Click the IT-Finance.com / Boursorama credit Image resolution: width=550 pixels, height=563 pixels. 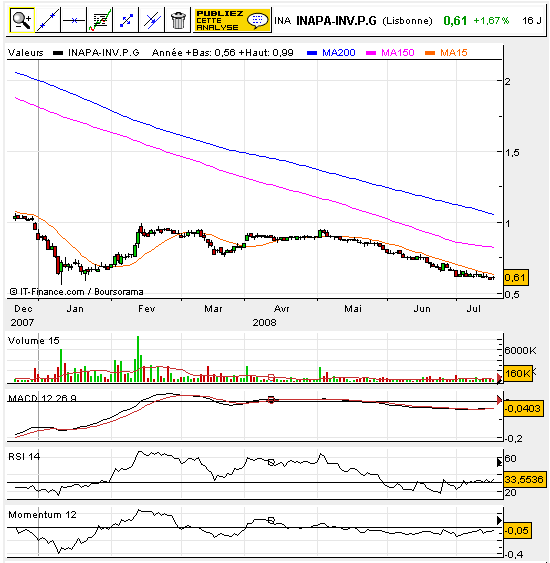[76, 292]
